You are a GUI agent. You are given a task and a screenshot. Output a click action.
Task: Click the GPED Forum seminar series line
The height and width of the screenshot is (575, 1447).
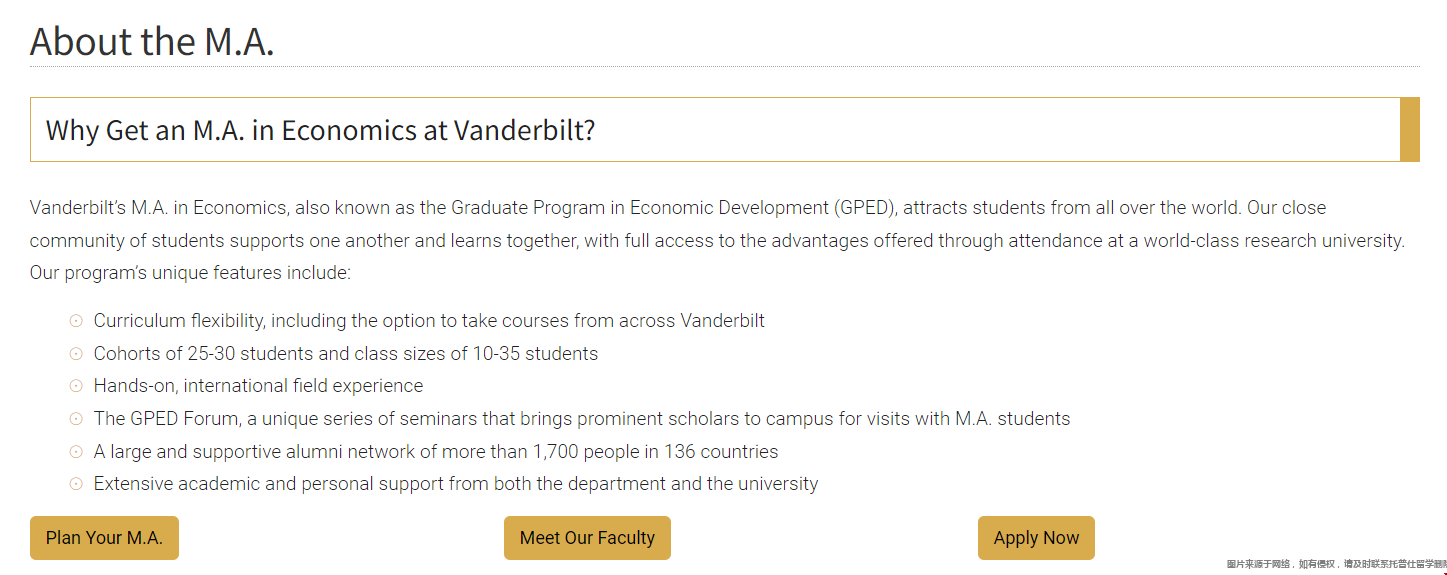tap(582, 419)
